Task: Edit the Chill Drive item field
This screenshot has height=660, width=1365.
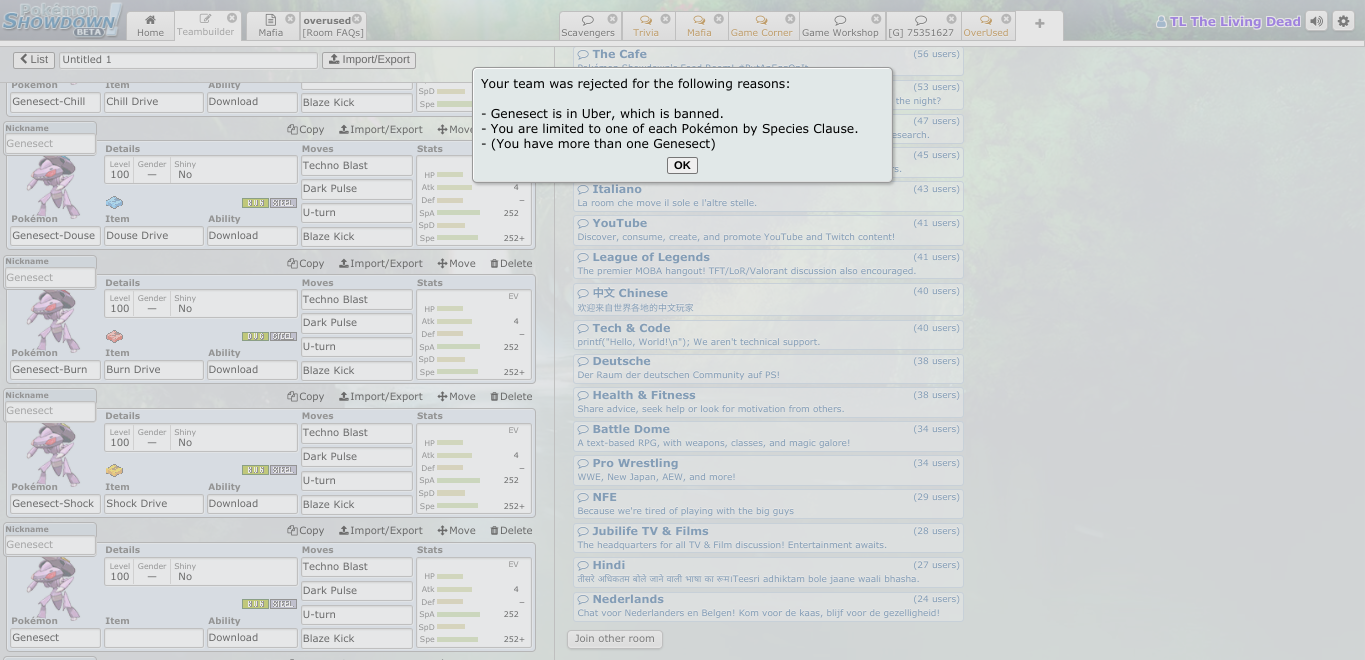Action: coord(153,102)
